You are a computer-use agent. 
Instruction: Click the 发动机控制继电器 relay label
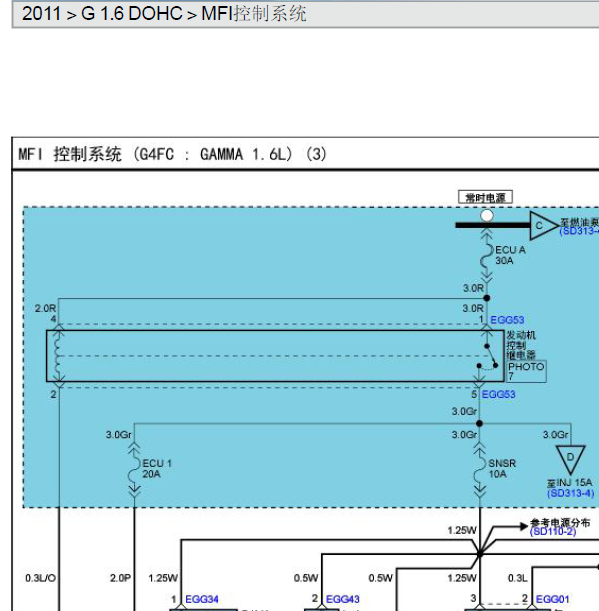click(x=521, y=345)
